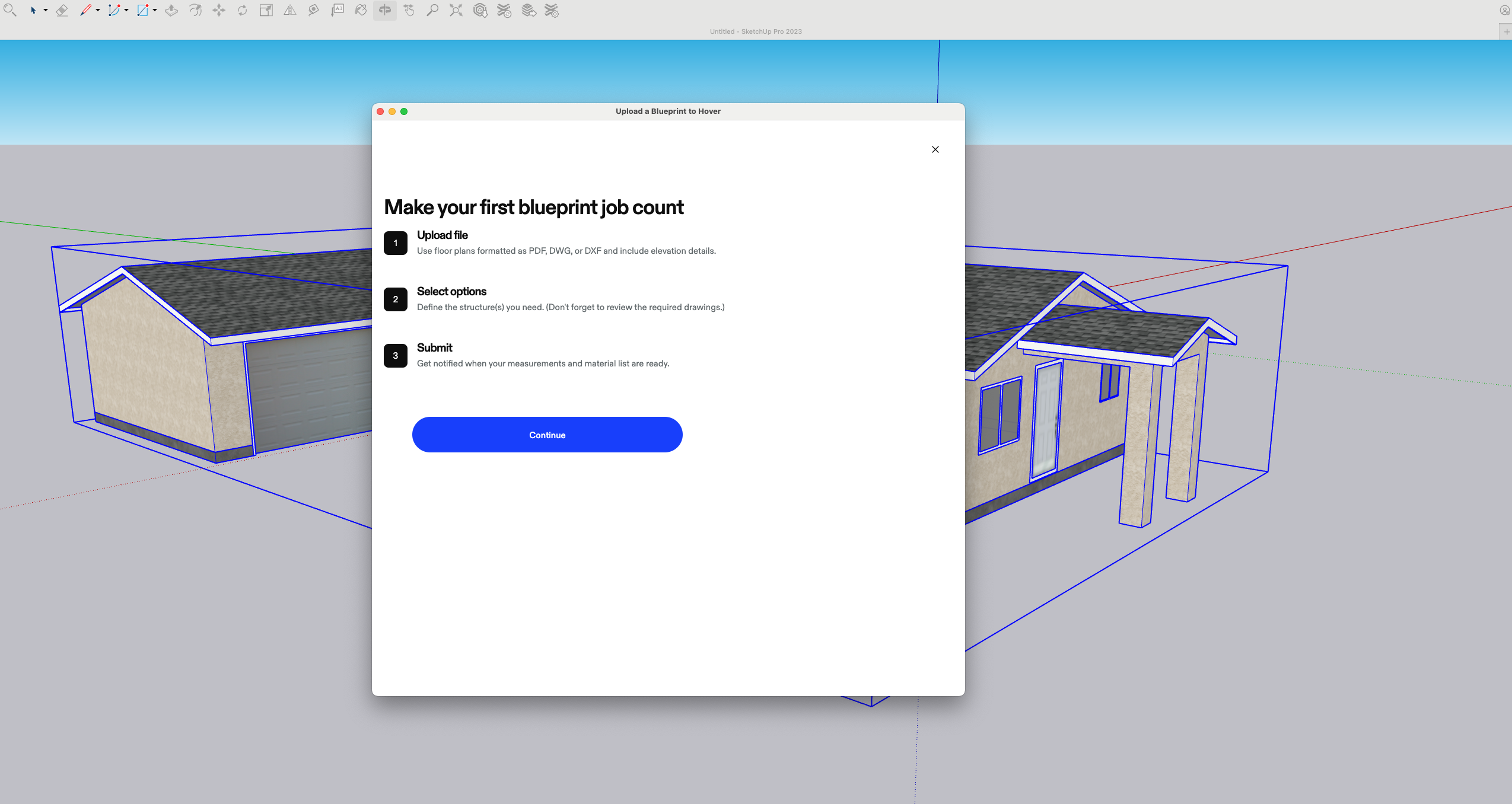
Task: Select the Paint Bucket tool
Action: 361,10
